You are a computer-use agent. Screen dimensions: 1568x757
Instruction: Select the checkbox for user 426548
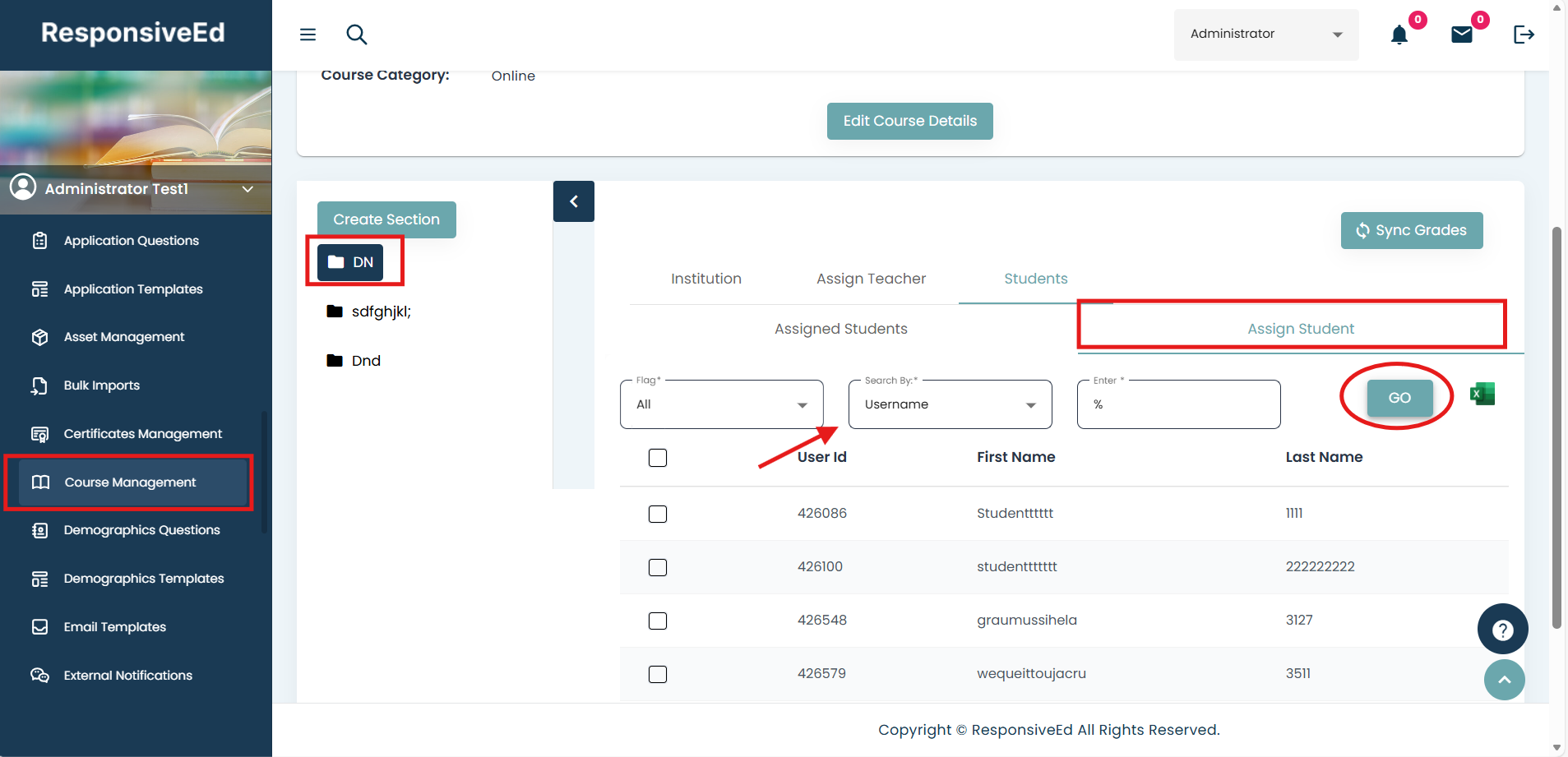658,621
